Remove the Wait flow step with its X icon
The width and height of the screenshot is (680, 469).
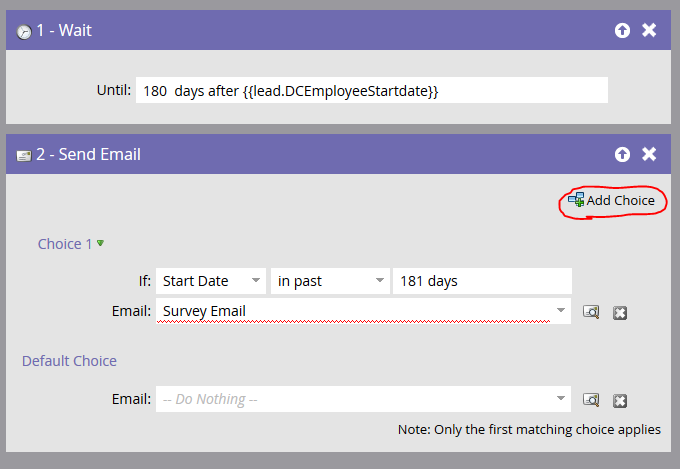(x=649, y=30)
